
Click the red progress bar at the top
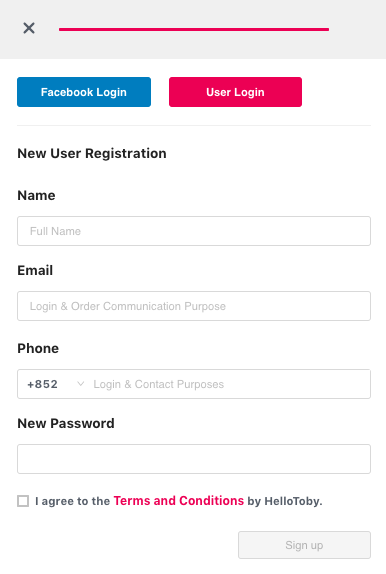194,29
